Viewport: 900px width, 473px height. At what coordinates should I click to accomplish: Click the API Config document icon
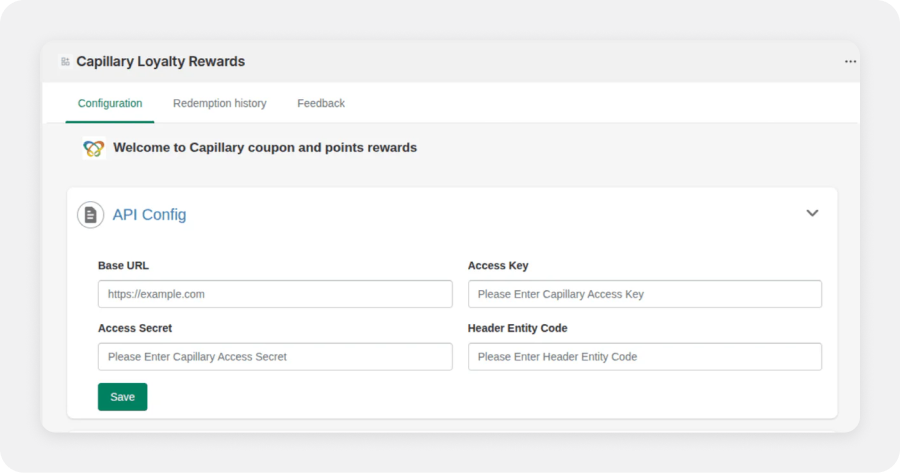click(x=91, y=215)
